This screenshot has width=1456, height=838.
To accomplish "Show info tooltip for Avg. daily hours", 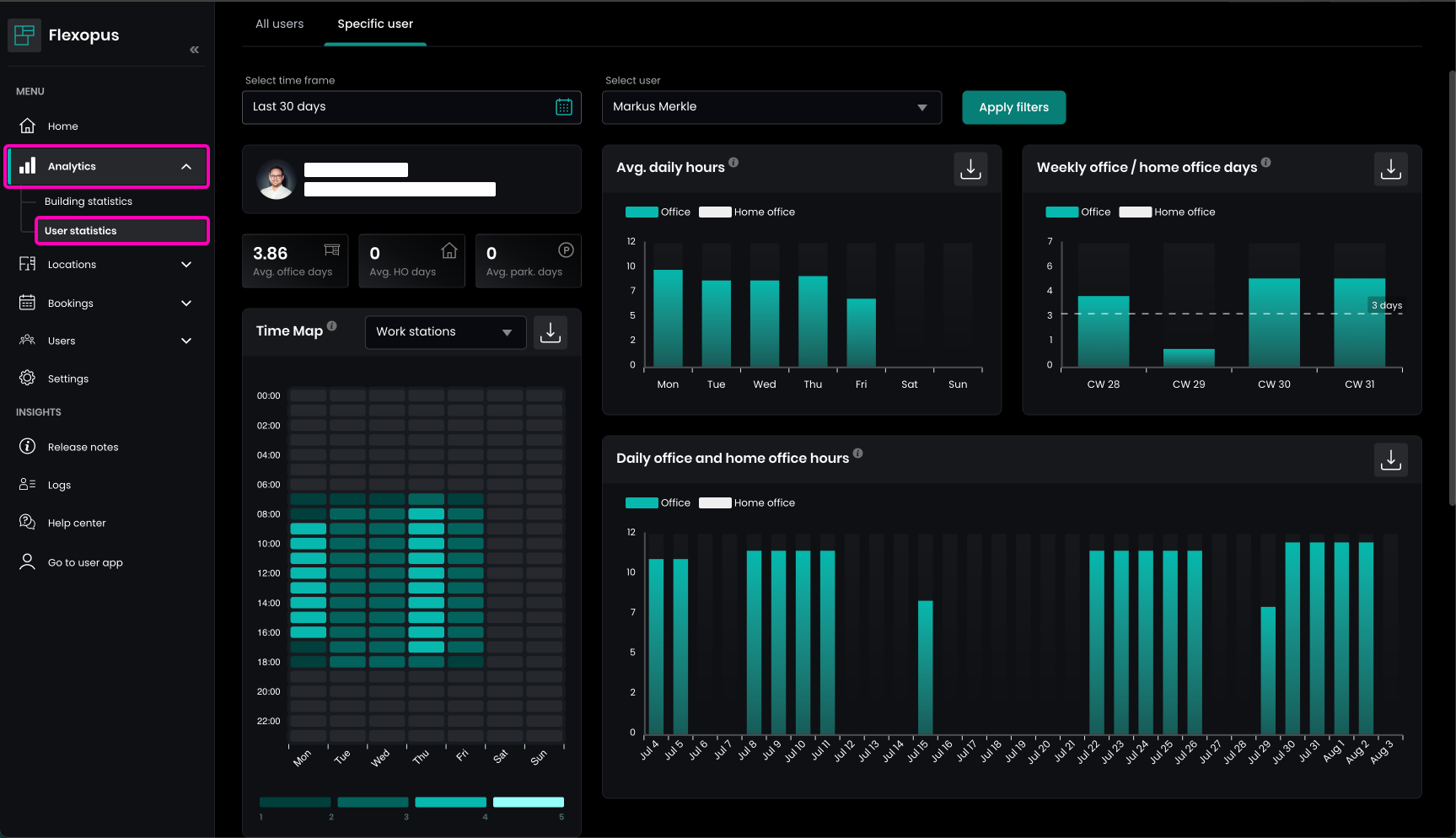I will (733, 163).
